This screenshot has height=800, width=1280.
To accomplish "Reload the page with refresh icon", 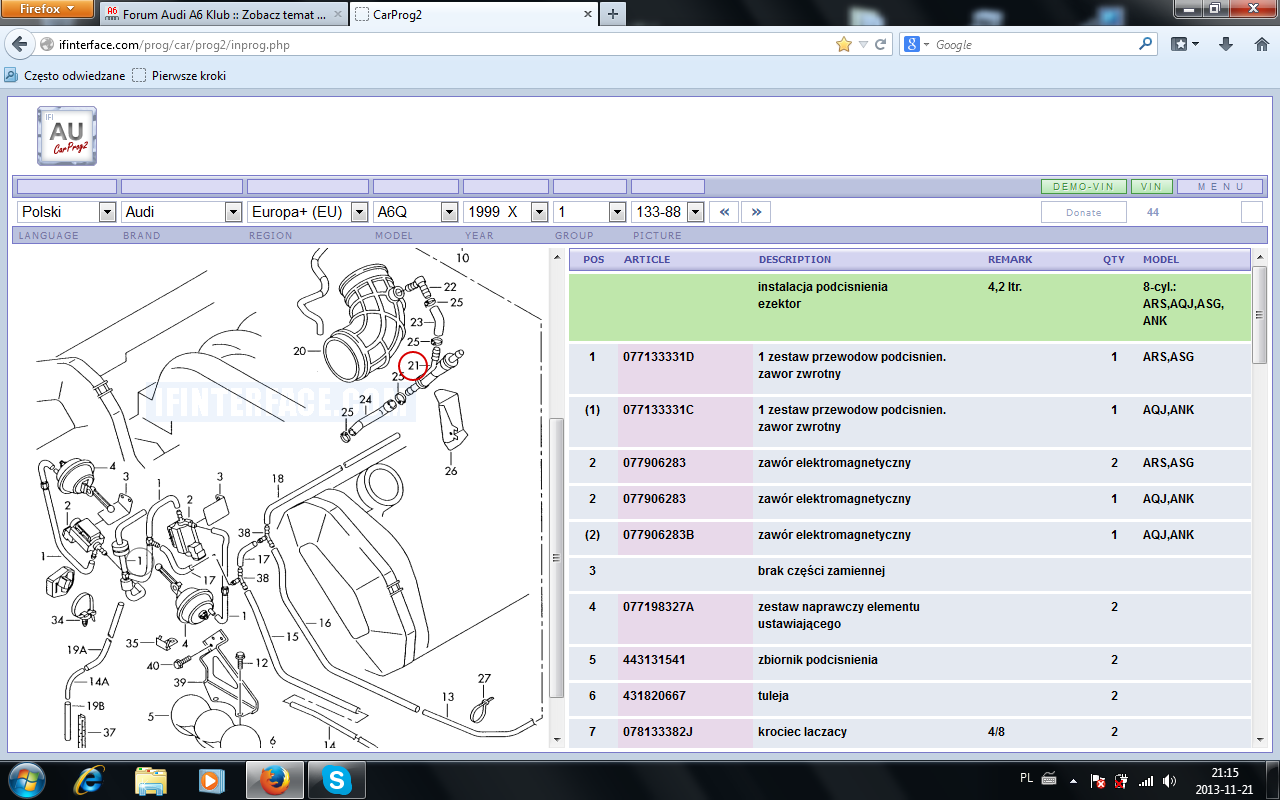I will [881, 45].
